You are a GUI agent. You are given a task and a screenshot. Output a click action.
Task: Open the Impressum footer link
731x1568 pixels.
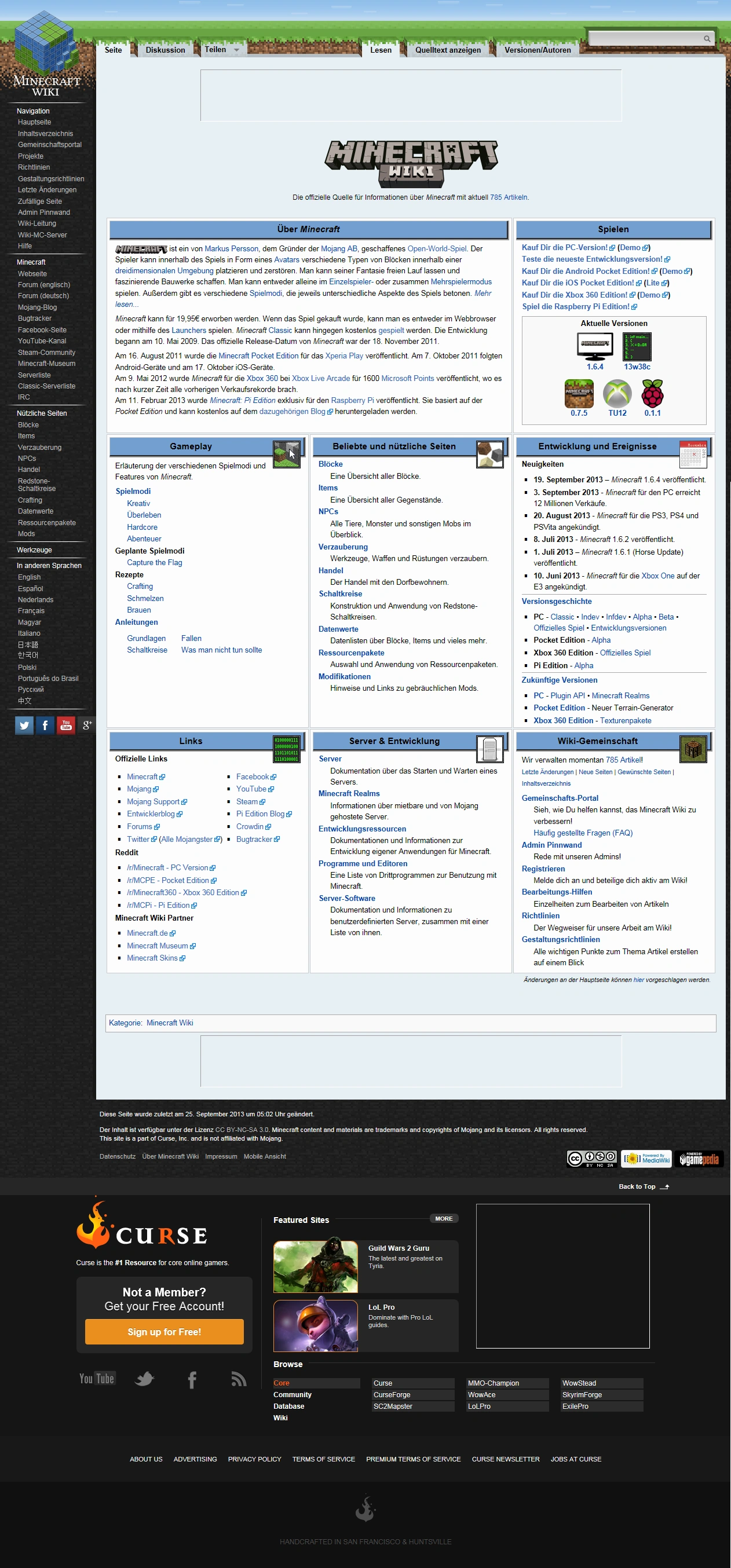221,1156
